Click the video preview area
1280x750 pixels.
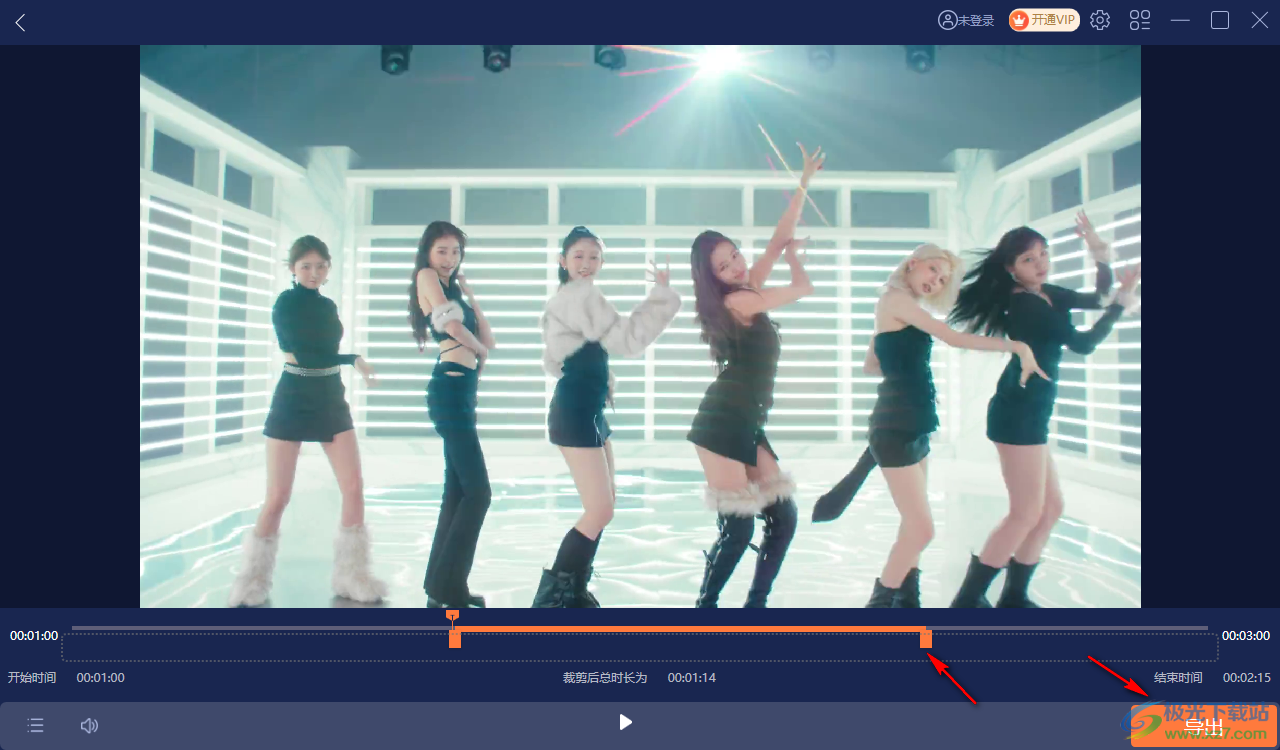click(640, 326)
